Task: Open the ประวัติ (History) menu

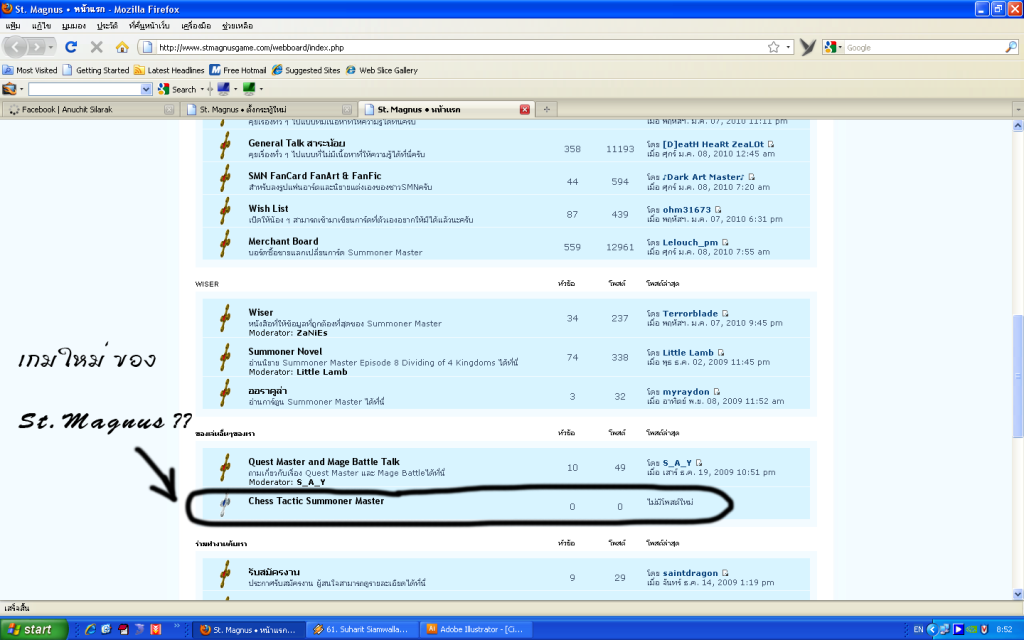Action: click(107, 25)
